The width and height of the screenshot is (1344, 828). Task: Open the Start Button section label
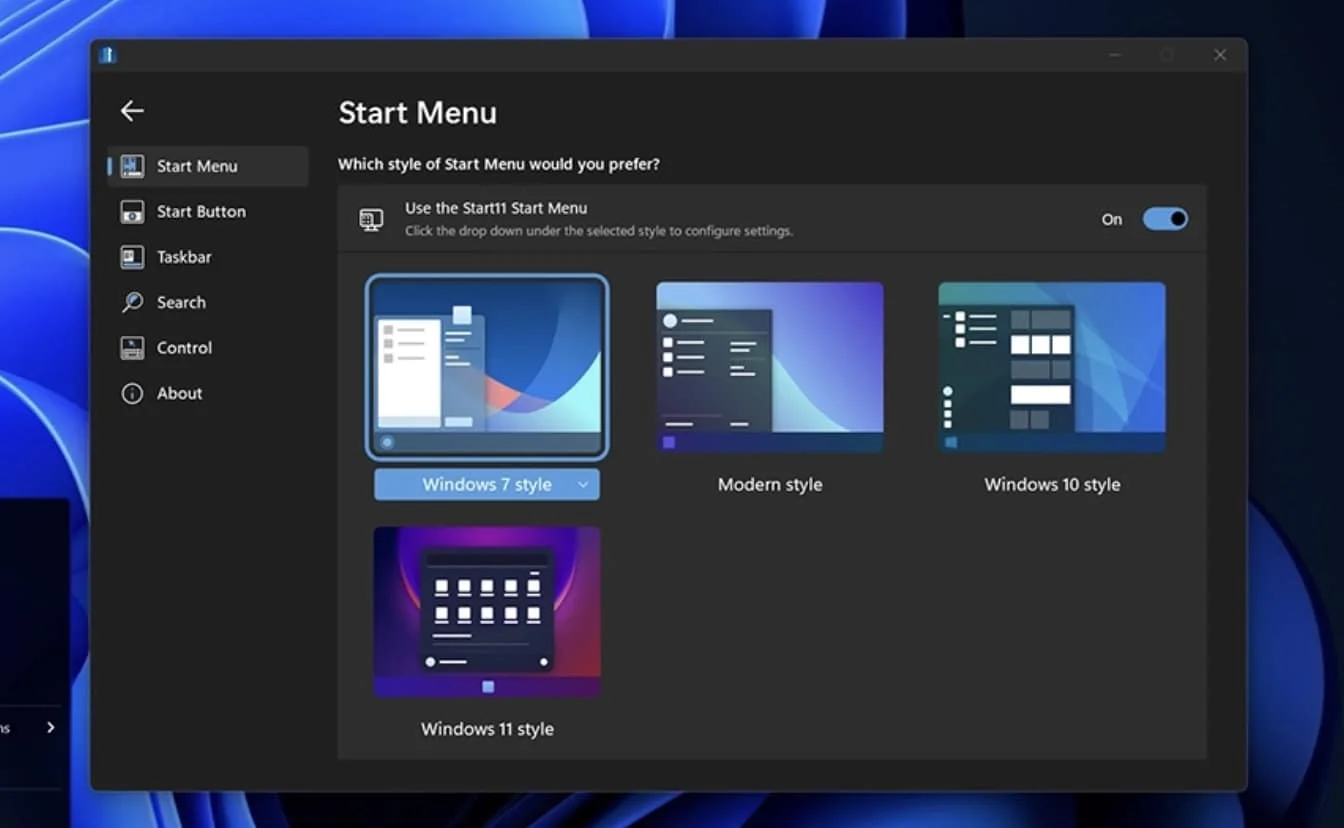pos(201,212)
